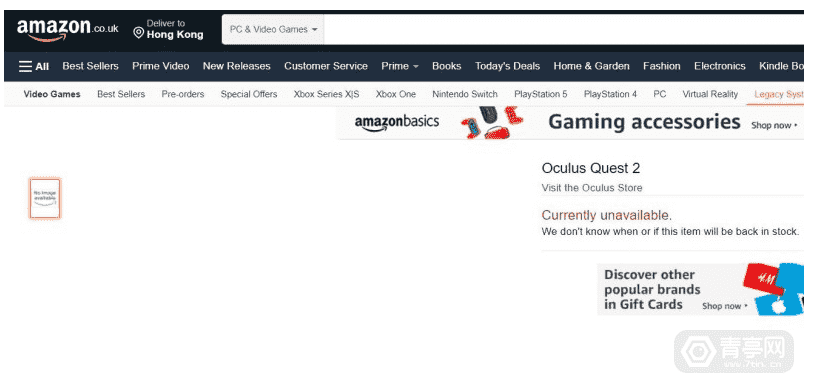Open Home & Garden department
This screenshot has width=818, height=385.
pyautogui.click(x=591, y=66)
